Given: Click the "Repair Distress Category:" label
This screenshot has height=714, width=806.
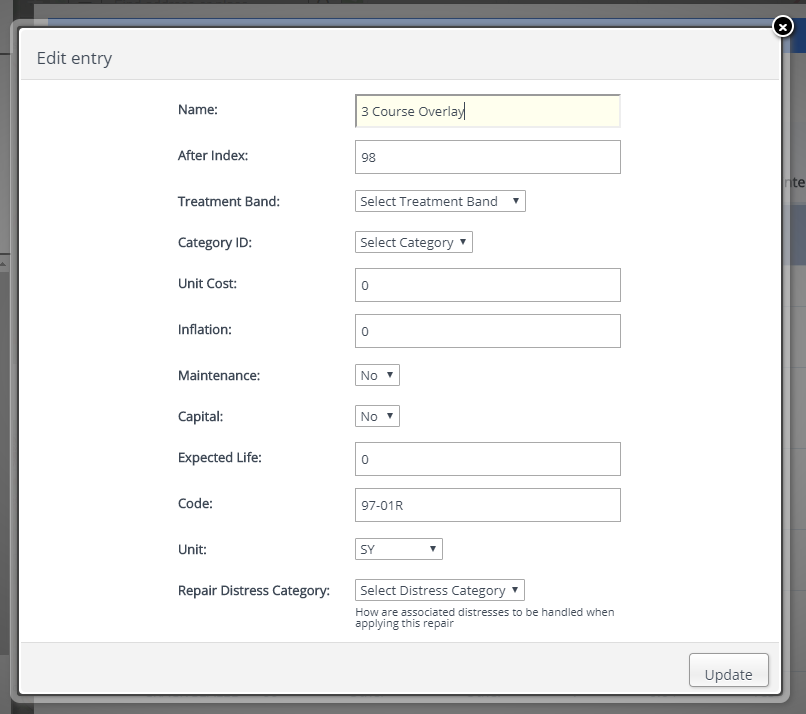Looking at the screenshot, I should click(x=253, y=590).
